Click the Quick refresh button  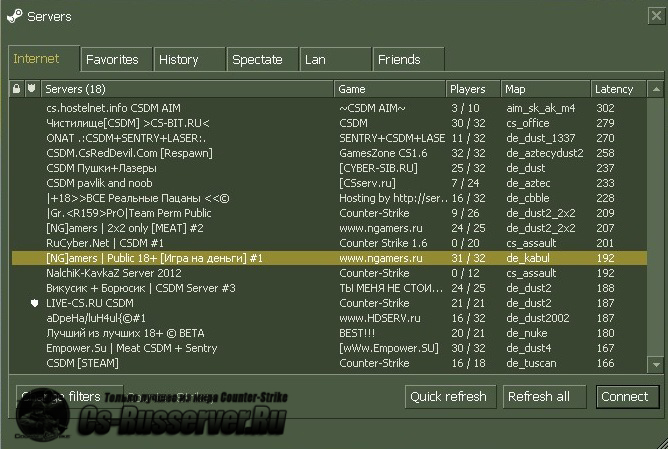[x=450, y=397]
